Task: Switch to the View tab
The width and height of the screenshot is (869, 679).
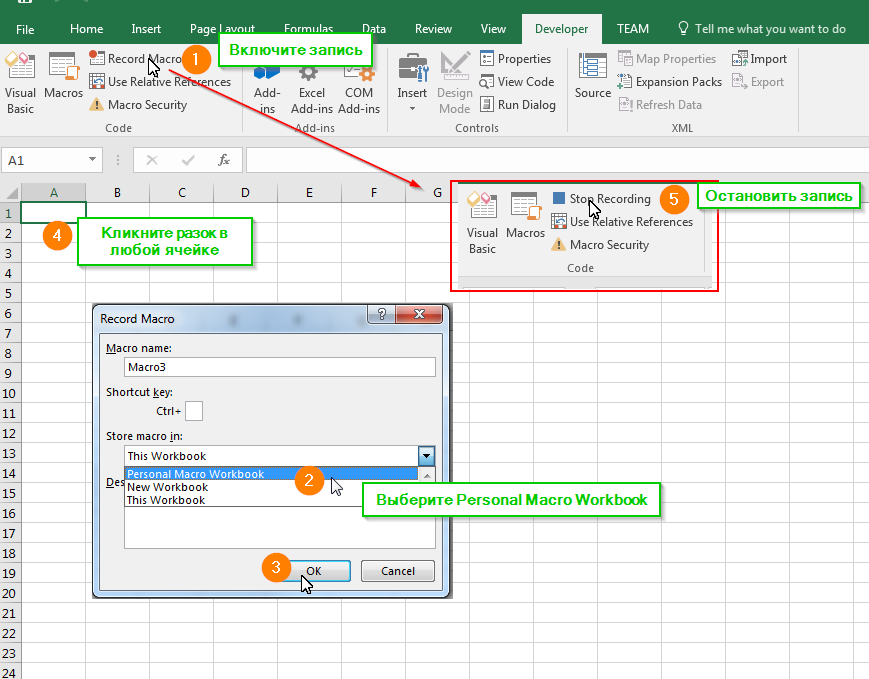Action: pyautogui.click(x=493, y=29)
